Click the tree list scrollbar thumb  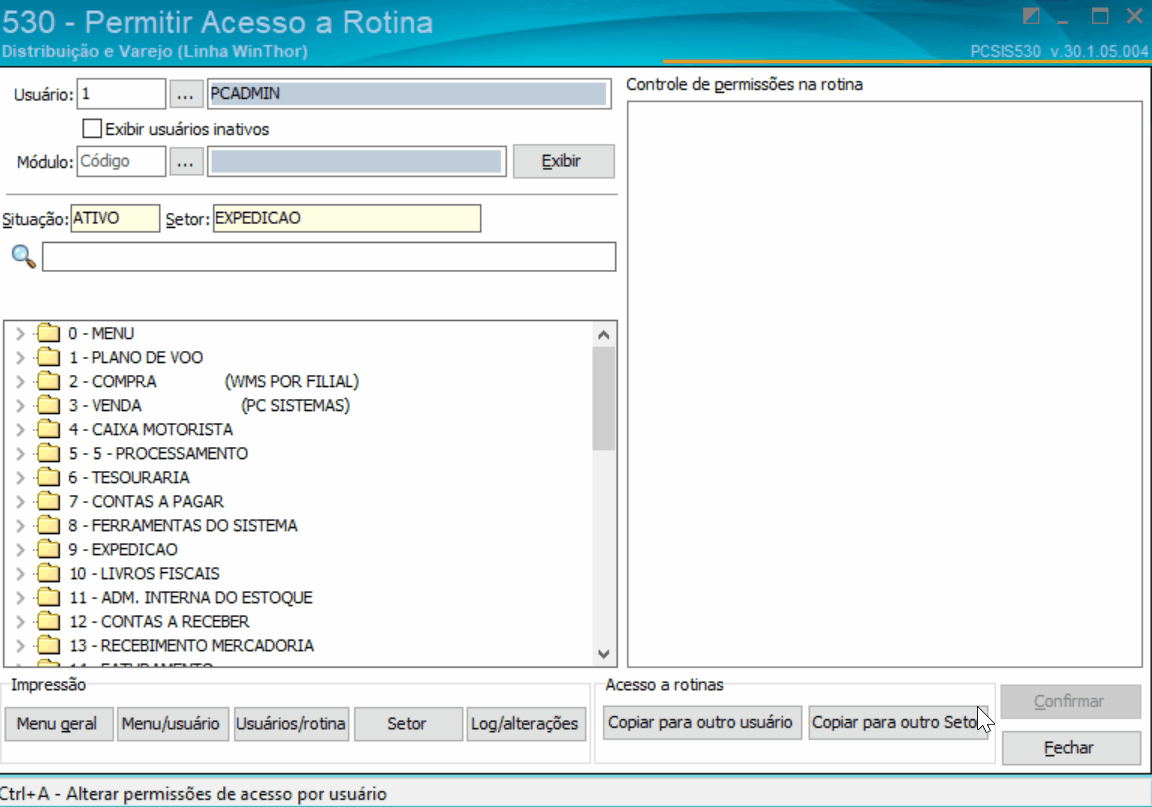point(604,398)
